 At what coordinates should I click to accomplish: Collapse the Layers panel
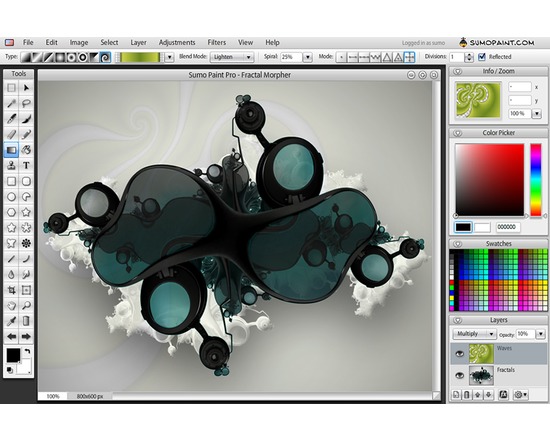coord(457,320)
